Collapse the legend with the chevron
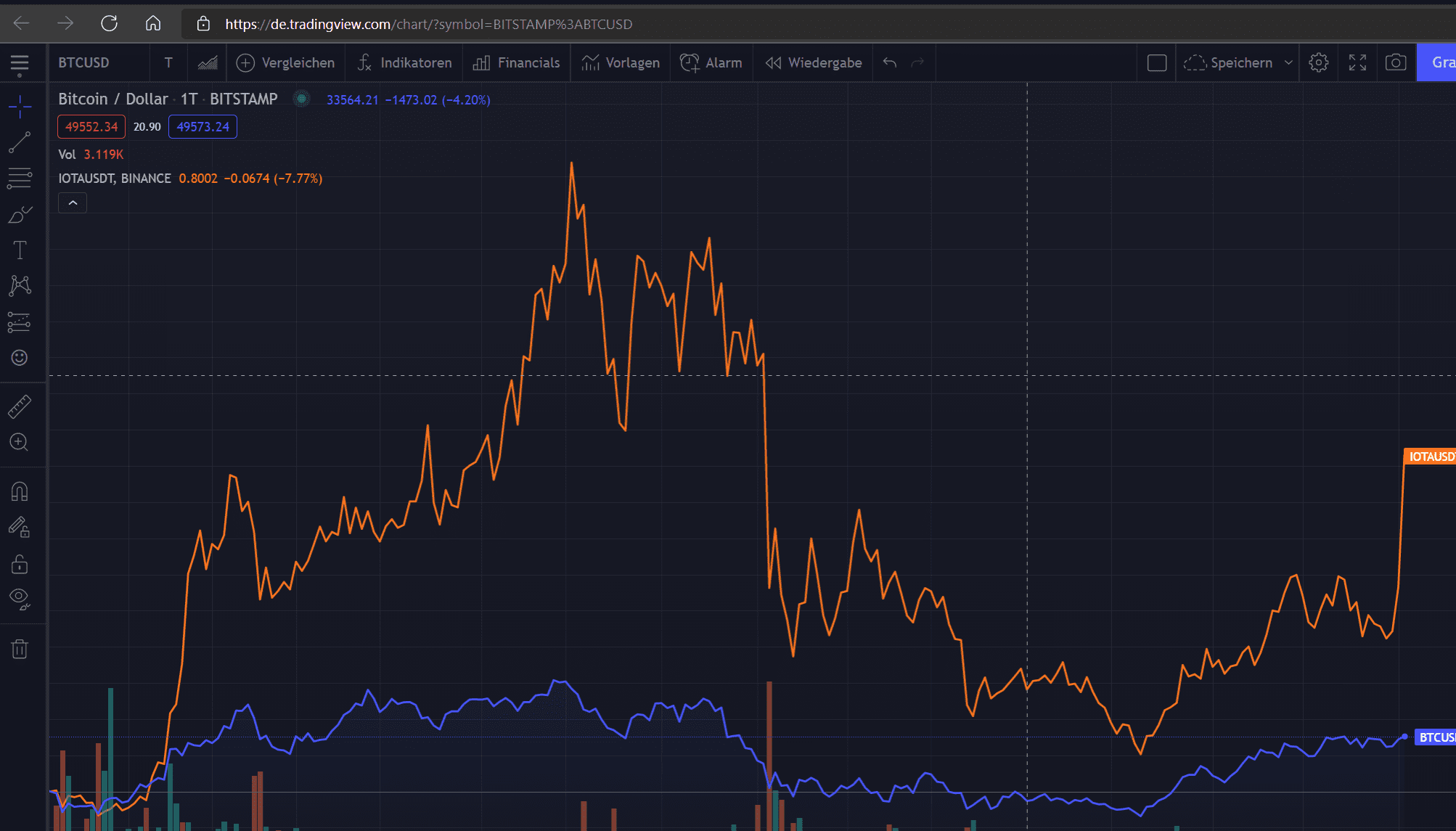Viewport: 1456px width, 831px height. (x=73, y=203)
